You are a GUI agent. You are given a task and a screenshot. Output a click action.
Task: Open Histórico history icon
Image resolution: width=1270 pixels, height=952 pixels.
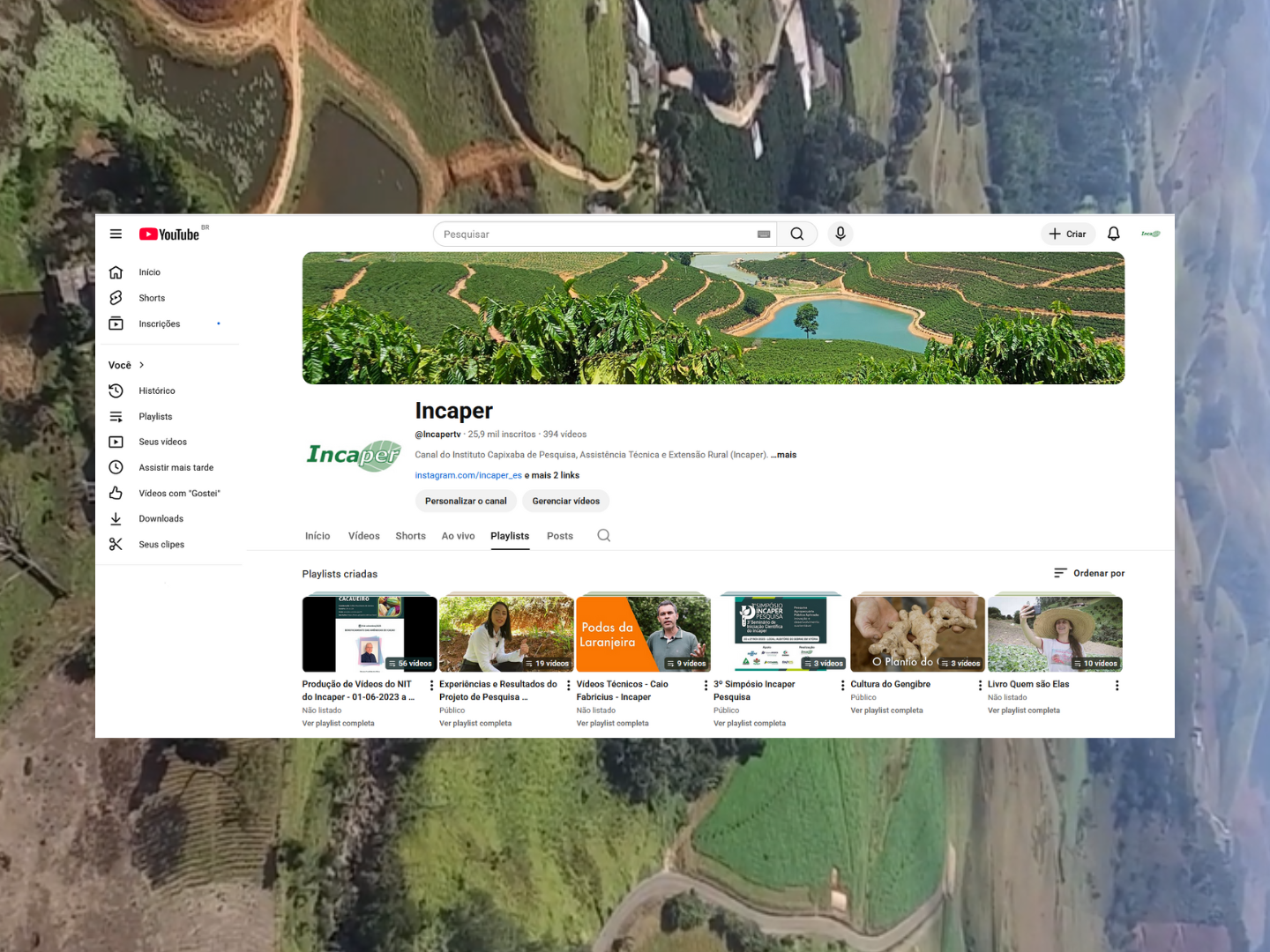point(116,390)
